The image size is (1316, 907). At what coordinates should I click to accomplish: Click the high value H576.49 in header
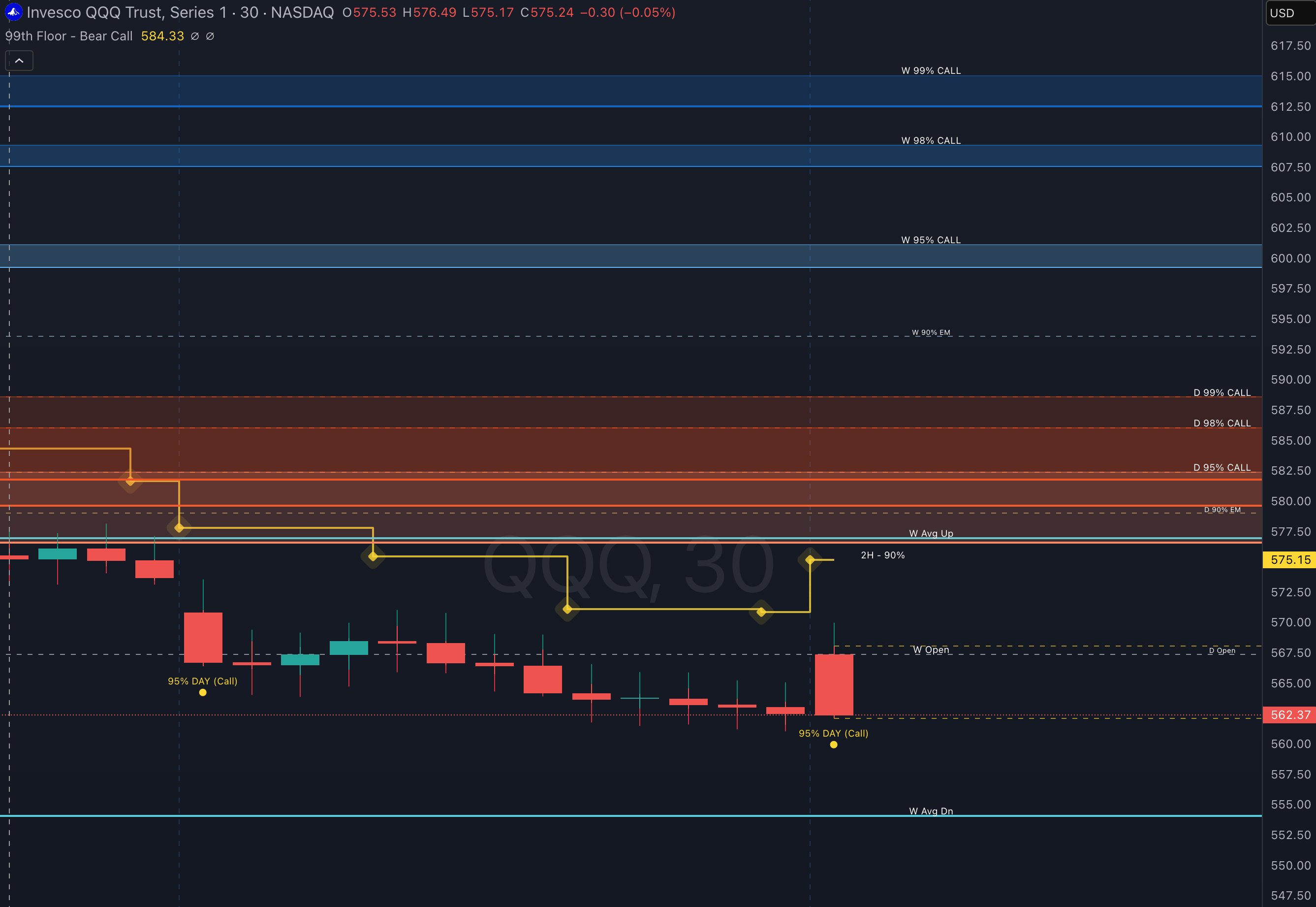click(429, 12)
